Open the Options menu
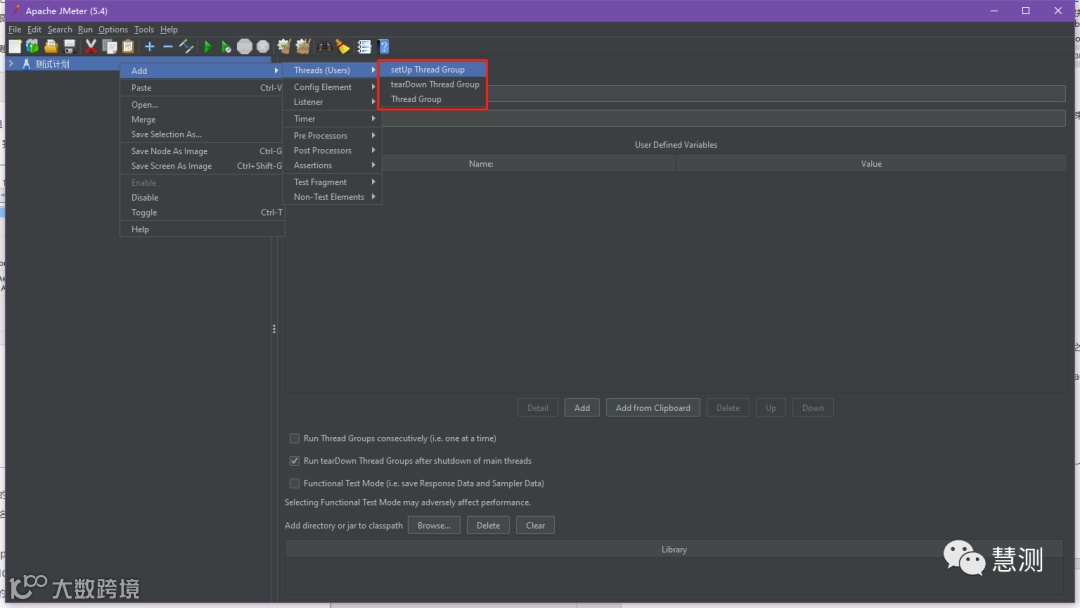This screenshot has width=1080, height=608. [x=113, y=30]
